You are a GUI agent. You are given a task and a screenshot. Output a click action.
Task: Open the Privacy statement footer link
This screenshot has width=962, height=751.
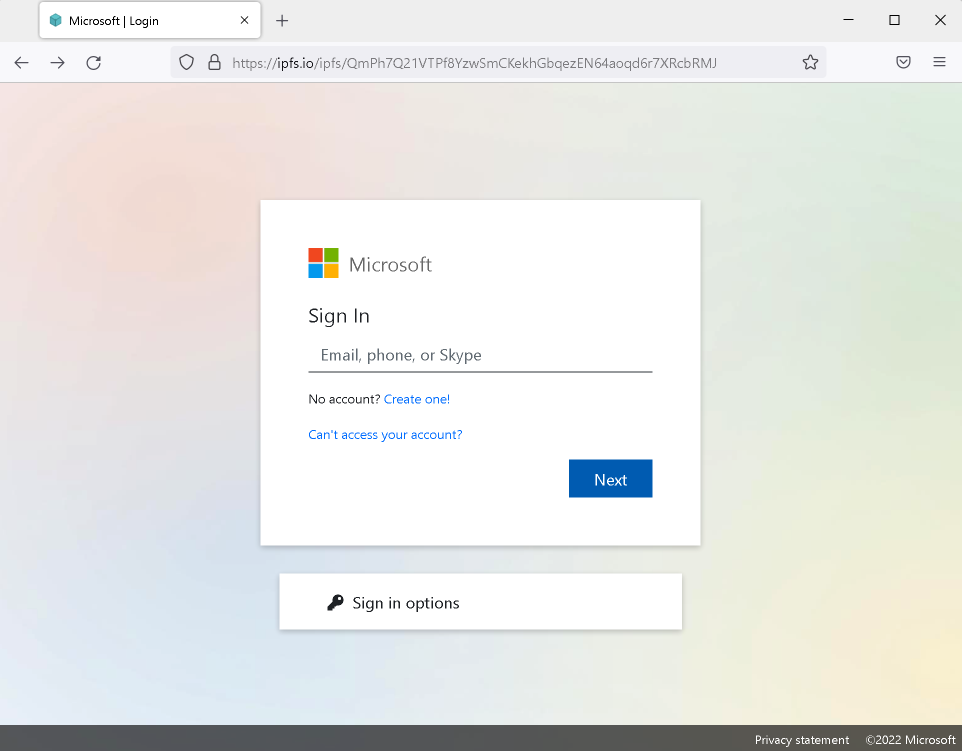pos(801,740)
